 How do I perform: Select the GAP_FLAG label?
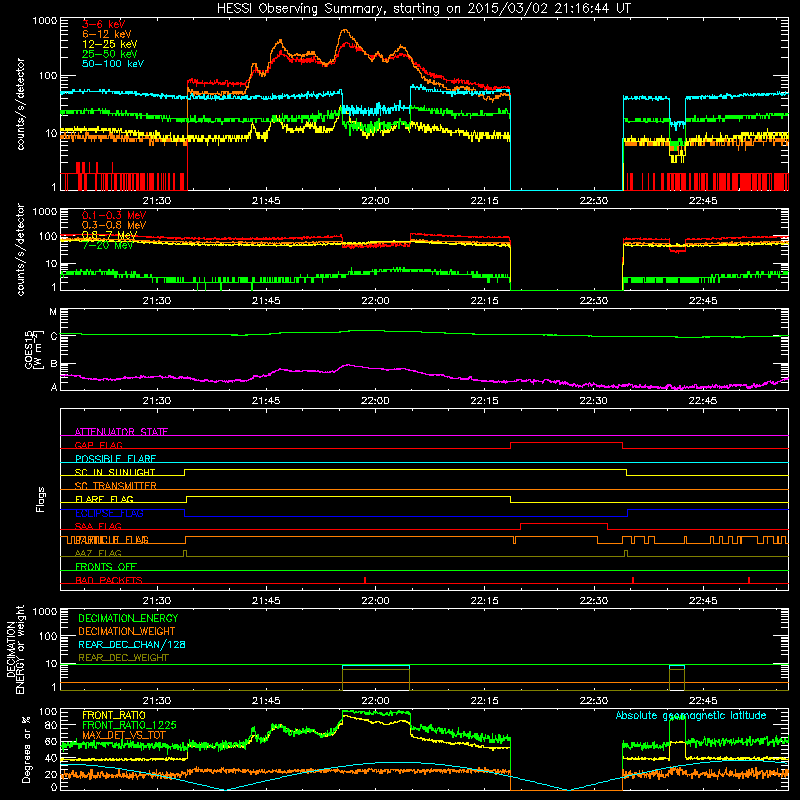coord(98,445)
